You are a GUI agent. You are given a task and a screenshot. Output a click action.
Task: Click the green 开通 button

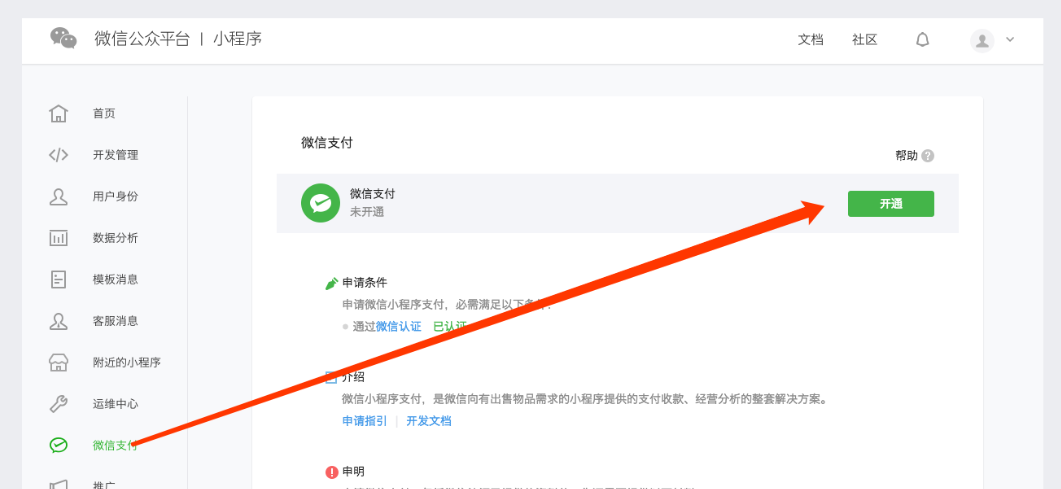click(890, 204)
